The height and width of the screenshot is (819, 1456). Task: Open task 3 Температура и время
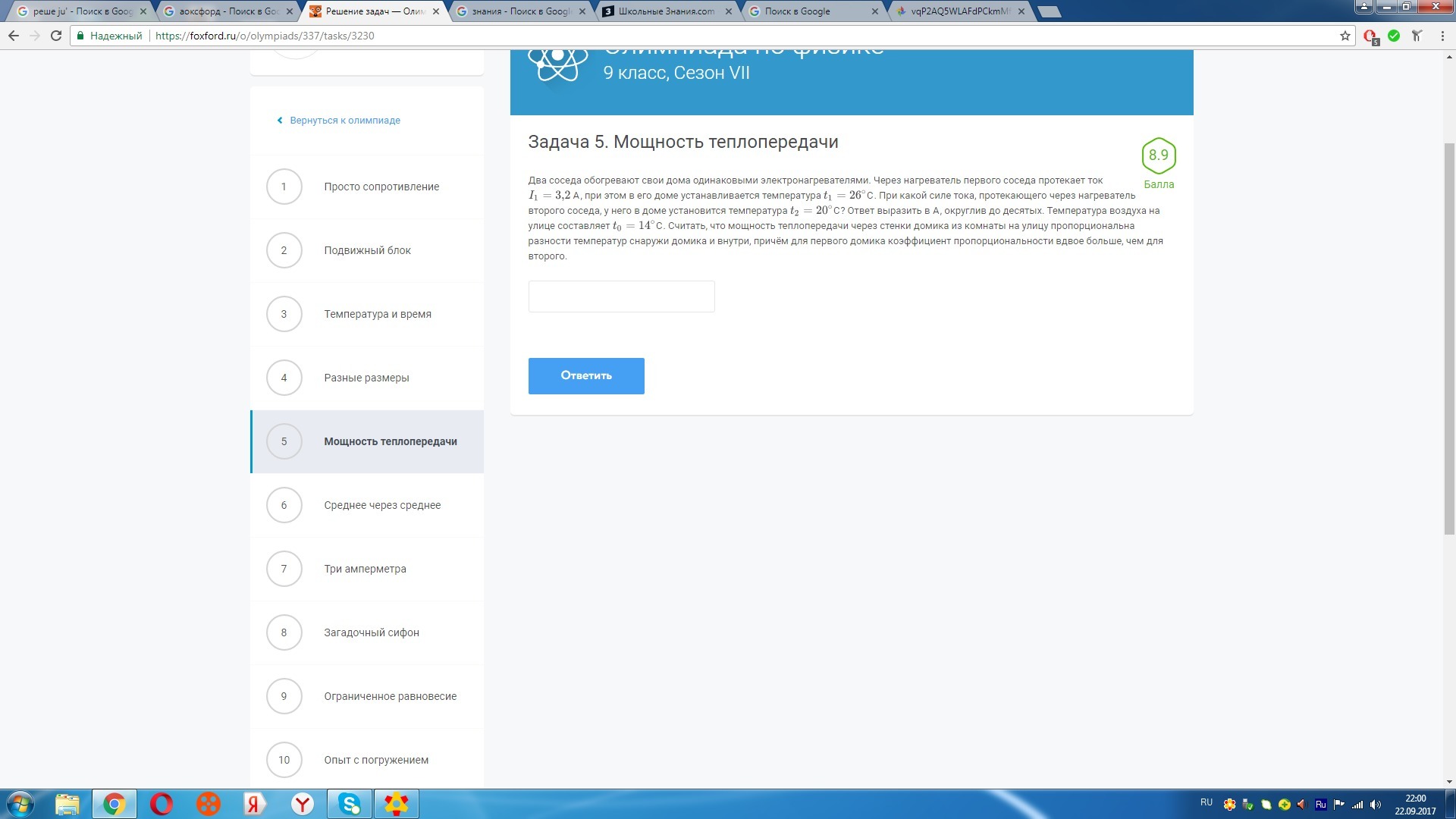pos(377,314)
